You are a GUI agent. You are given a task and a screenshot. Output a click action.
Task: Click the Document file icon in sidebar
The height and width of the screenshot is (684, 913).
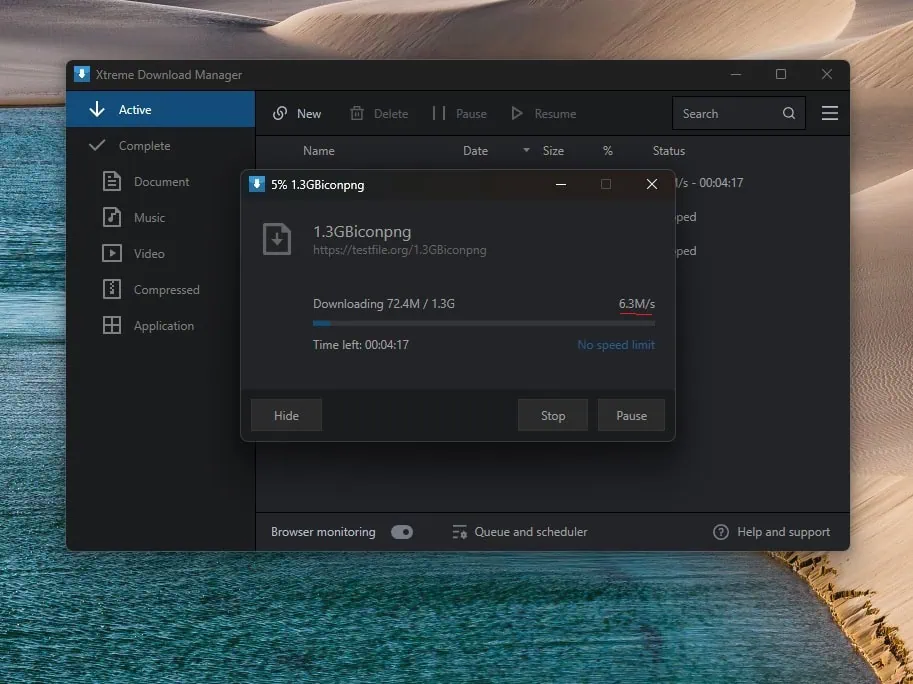112,182
